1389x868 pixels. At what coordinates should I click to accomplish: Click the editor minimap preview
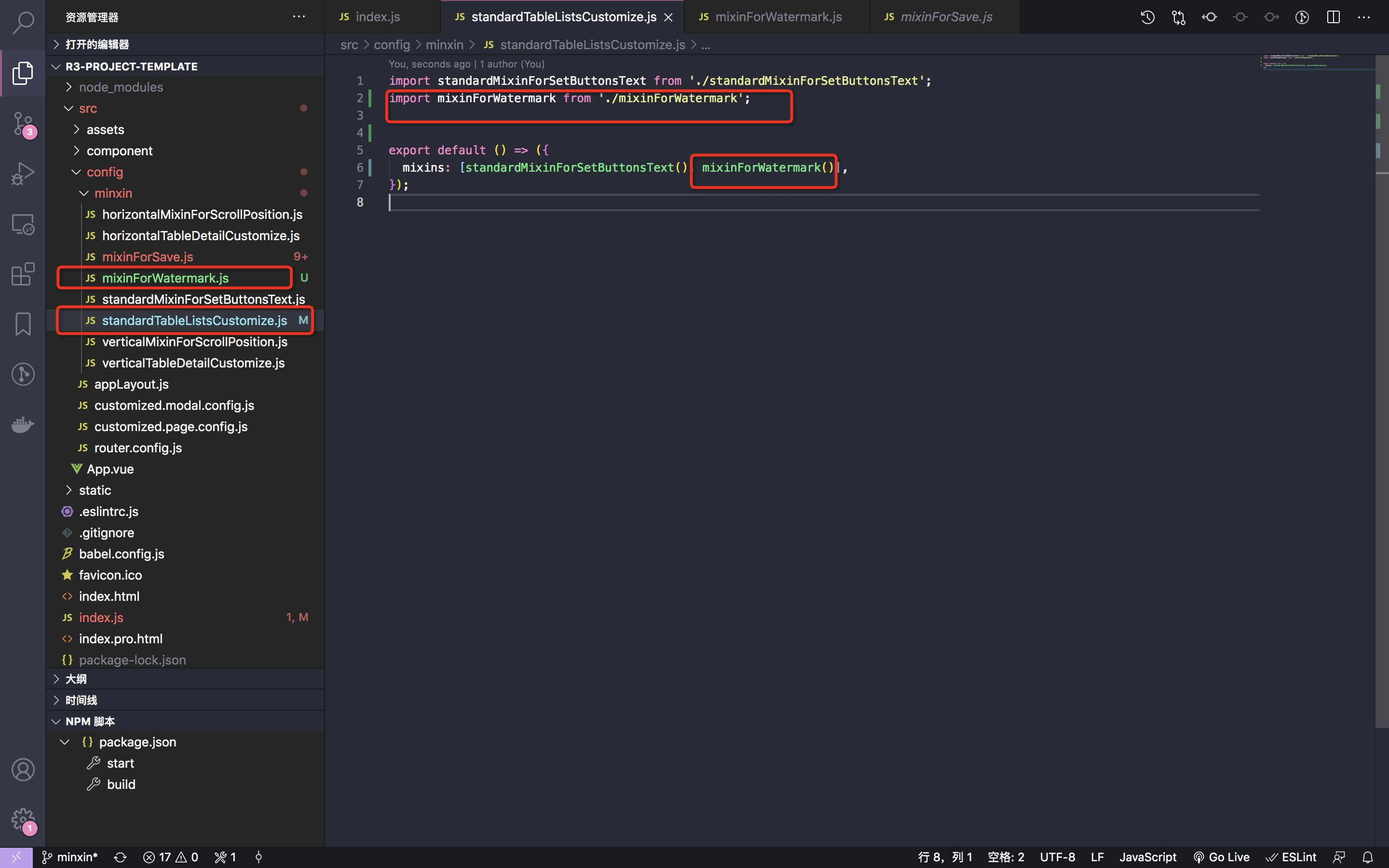click(x=1317, y=62)
